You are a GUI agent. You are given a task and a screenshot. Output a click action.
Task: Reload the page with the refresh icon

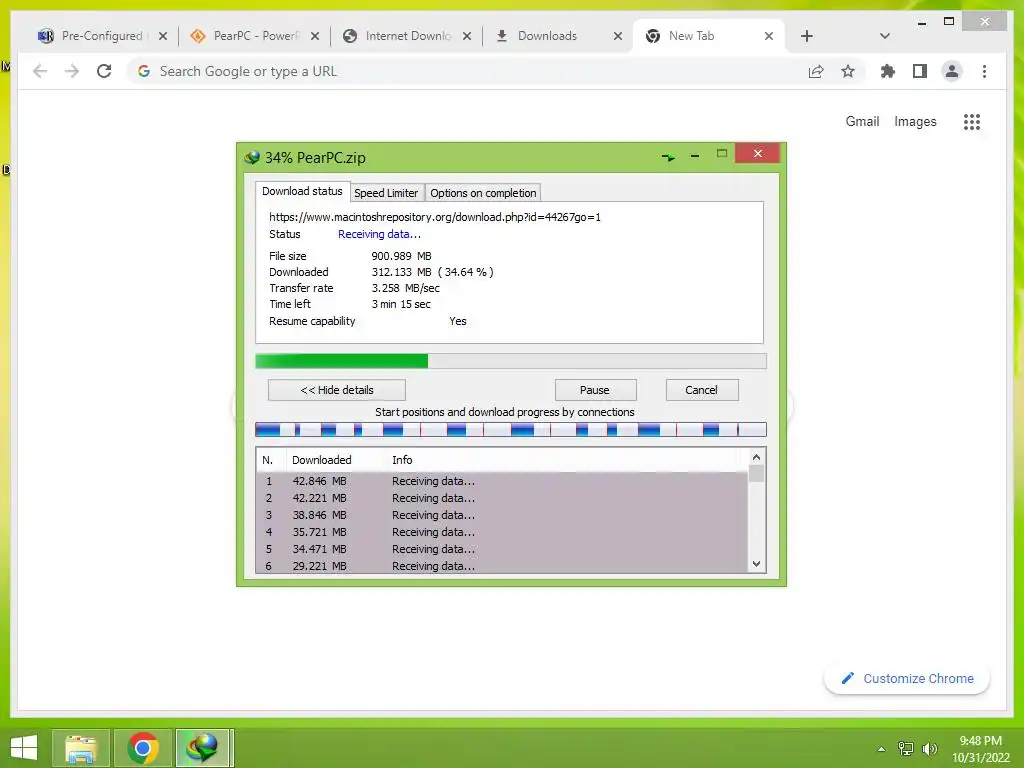(x=104, y=71)
